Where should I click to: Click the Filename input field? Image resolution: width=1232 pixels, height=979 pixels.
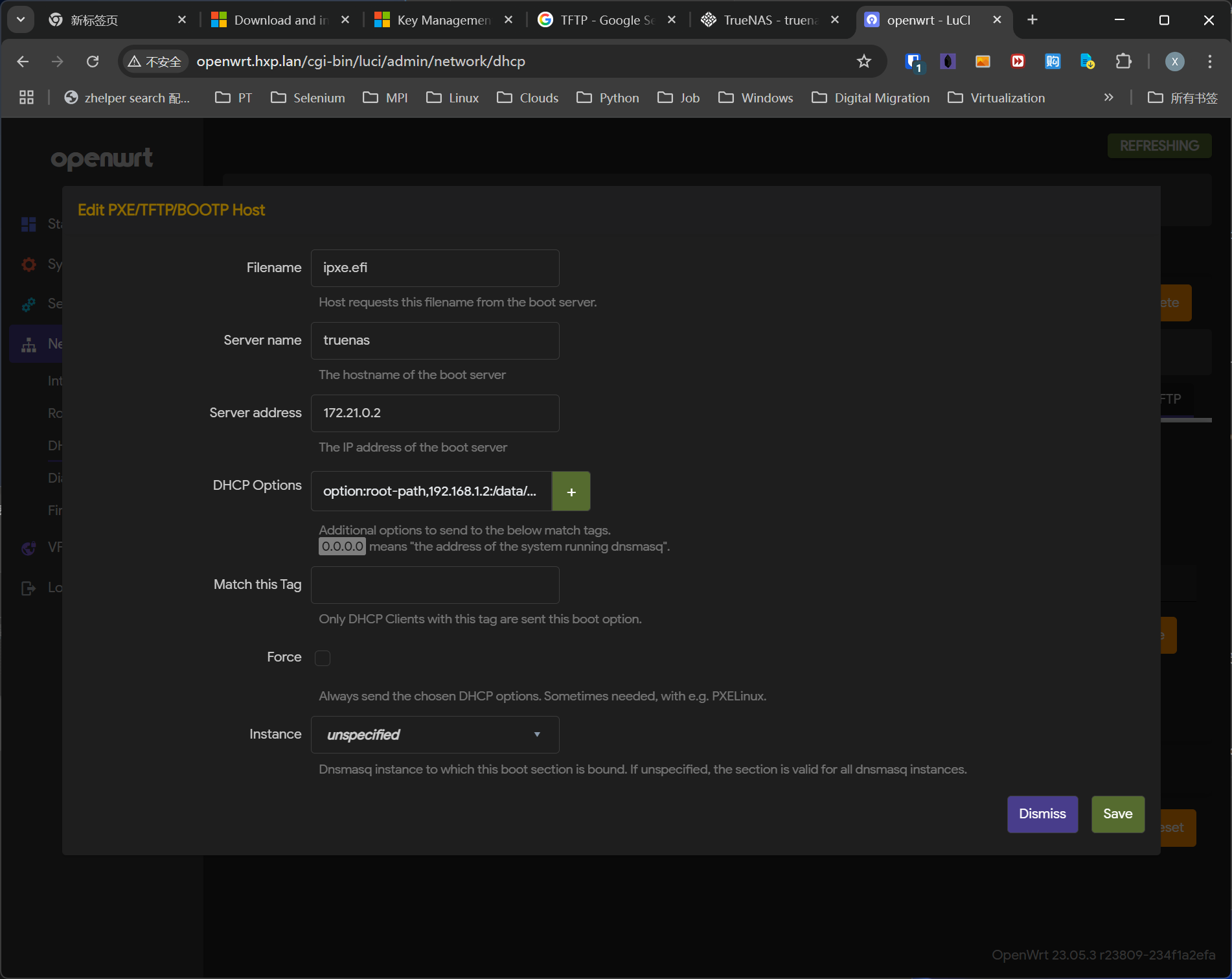tap(435, 268)
